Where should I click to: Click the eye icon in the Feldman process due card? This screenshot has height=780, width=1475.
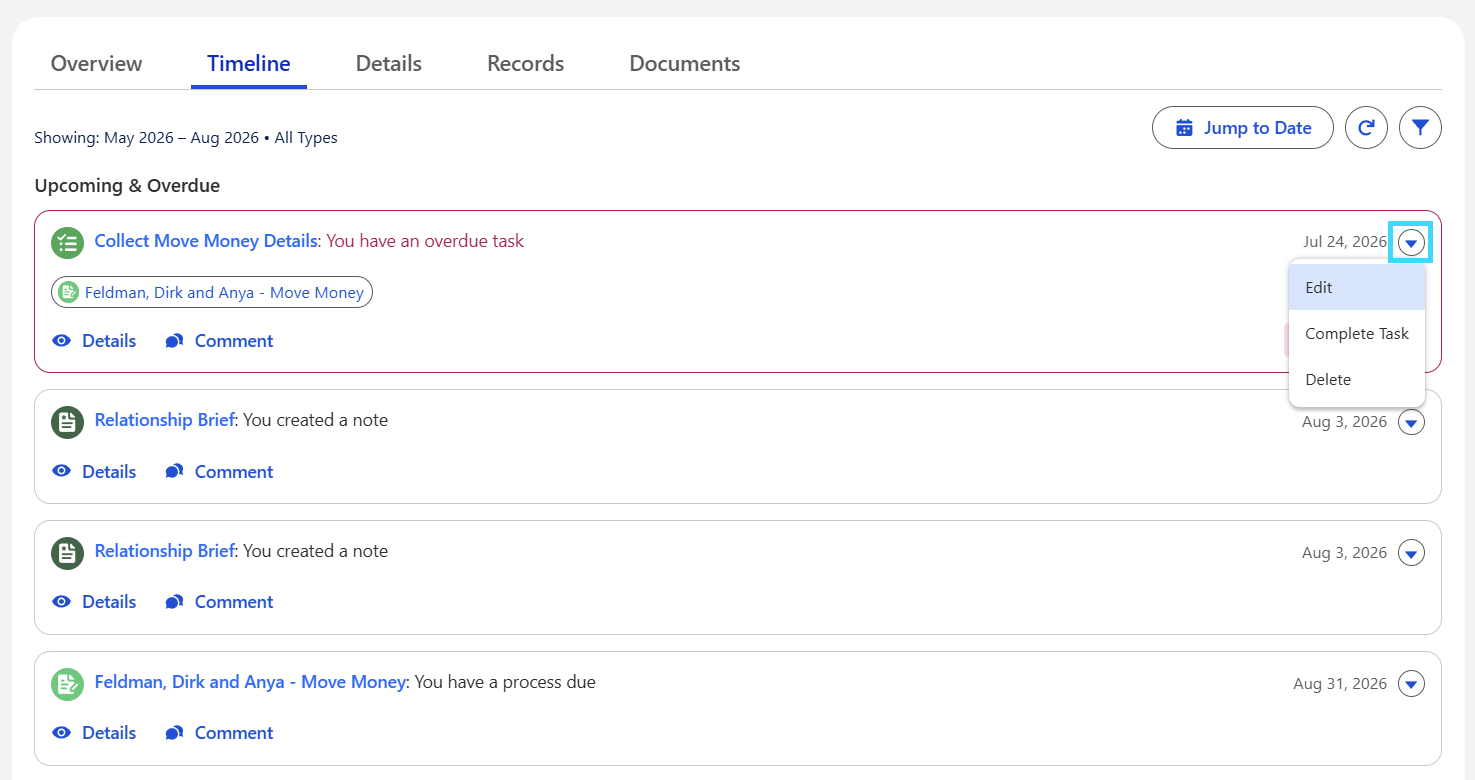tap(62, 733)
